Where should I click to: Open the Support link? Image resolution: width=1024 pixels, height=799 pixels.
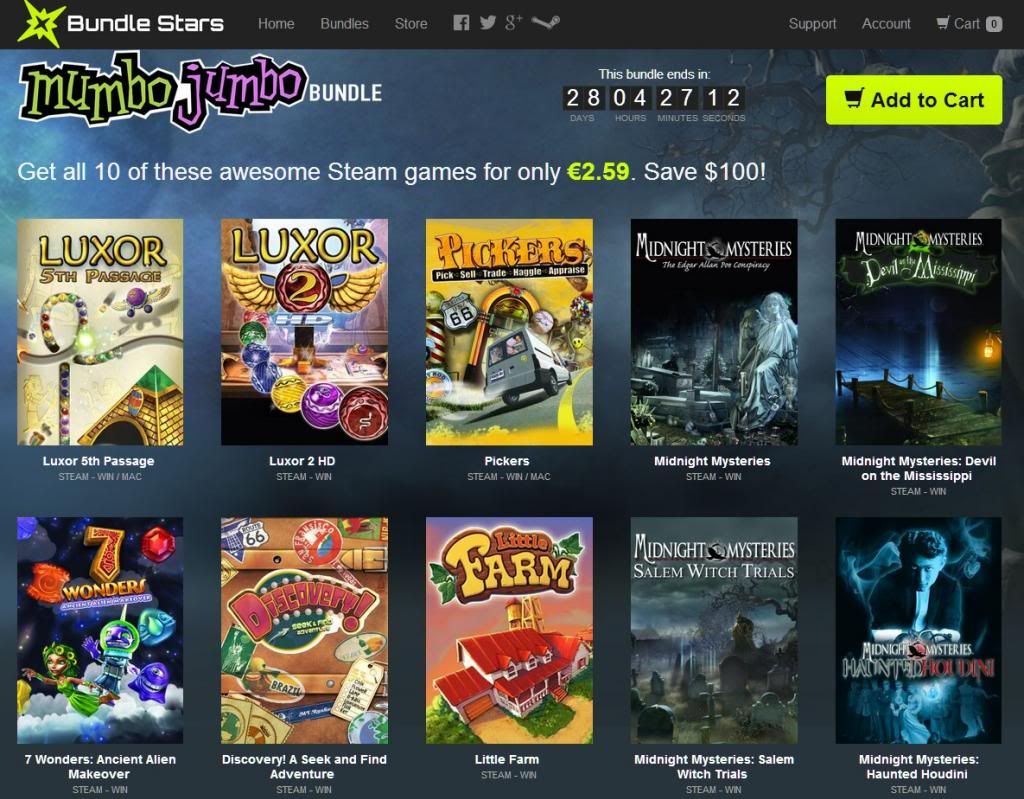pos(812,24)
